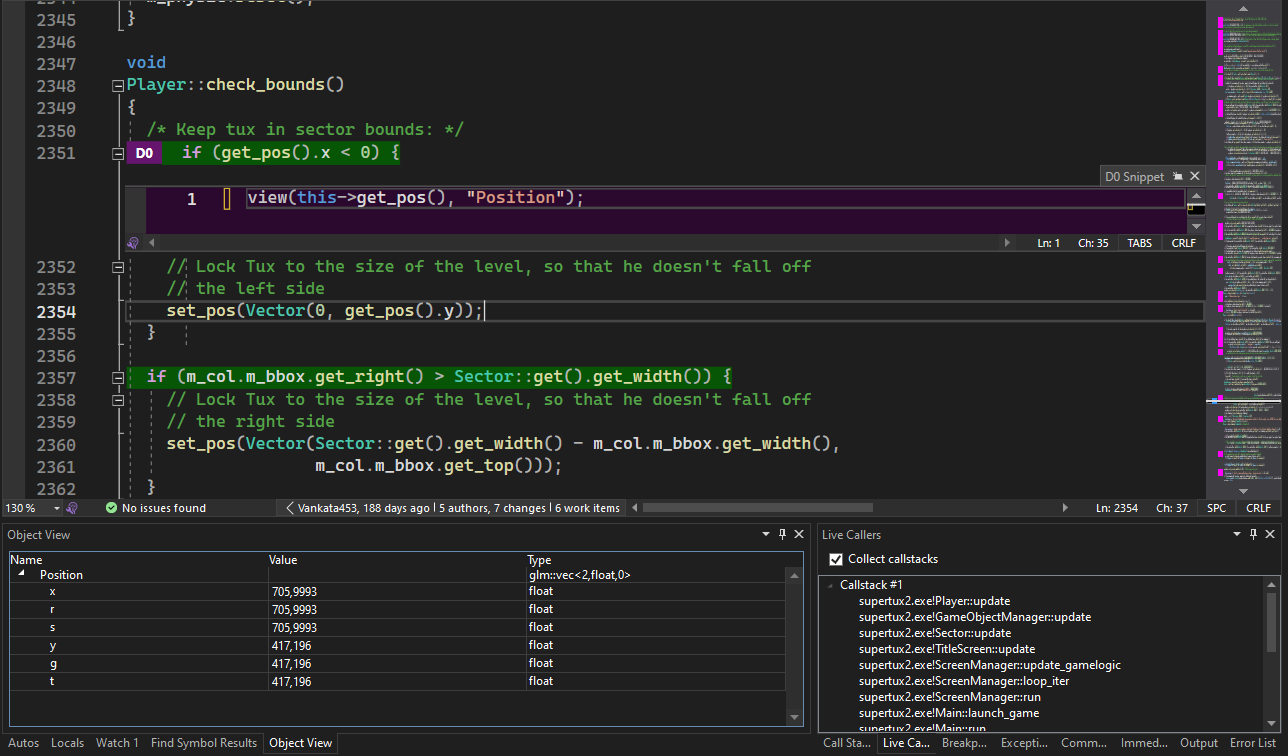Collapse the if block at line 2357
Image resolution: width=1288 pixels, height=756 pixels.
coord(117,377)
